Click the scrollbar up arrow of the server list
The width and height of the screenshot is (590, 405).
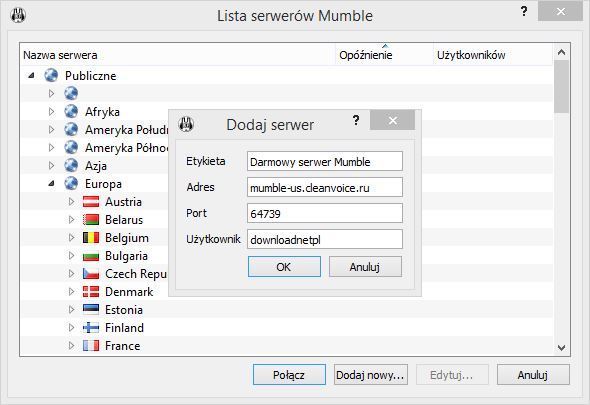tap(561, 52)
